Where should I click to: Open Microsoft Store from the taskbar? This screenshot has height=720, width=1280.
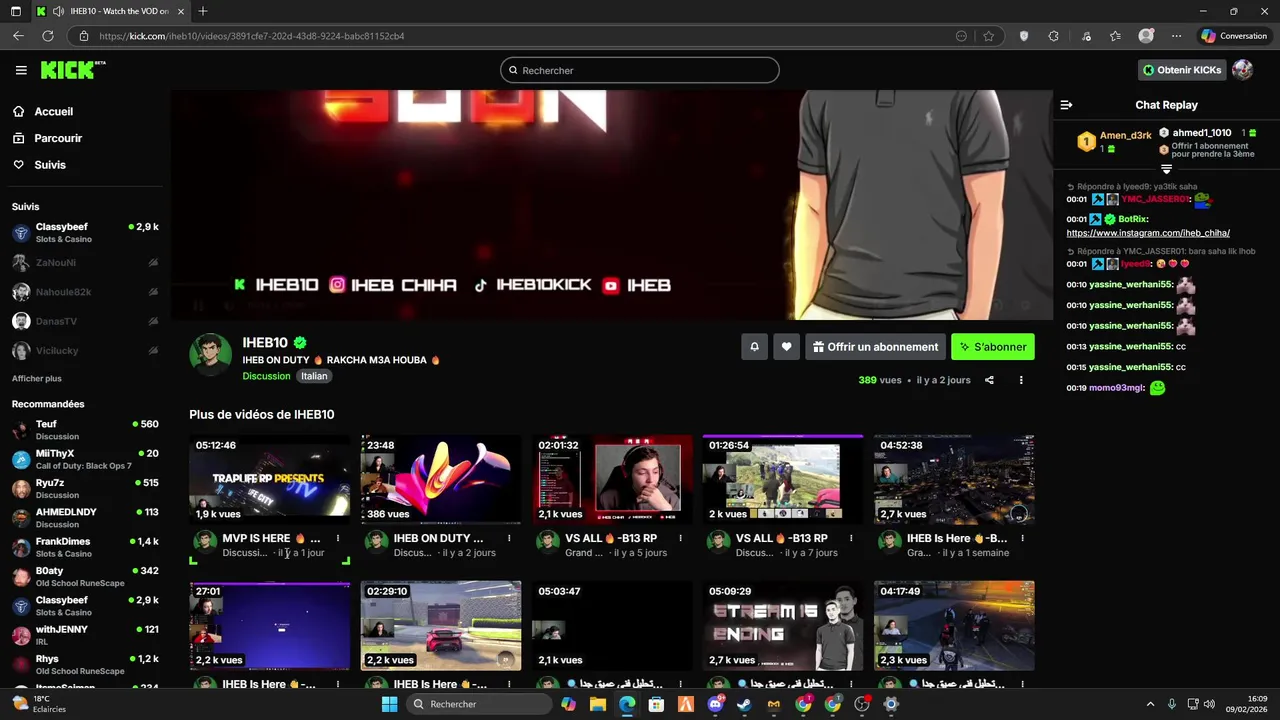click(x=656, y=704)
